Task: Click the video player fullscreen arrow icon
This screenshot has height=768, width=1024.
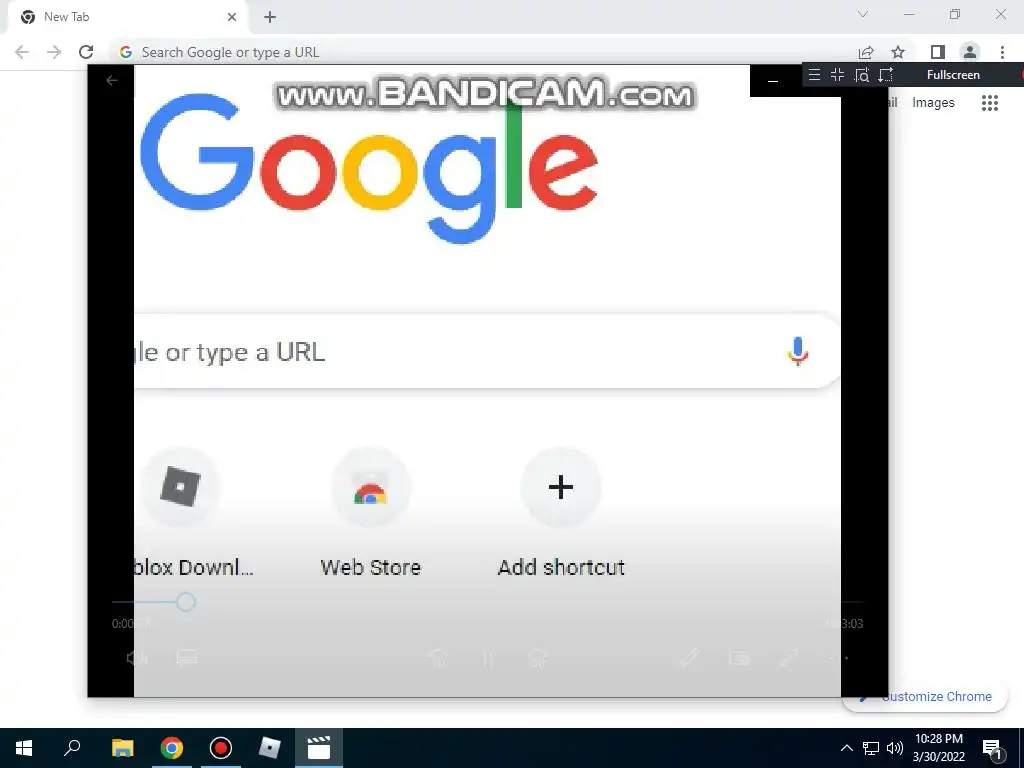Action: point(789,658)
